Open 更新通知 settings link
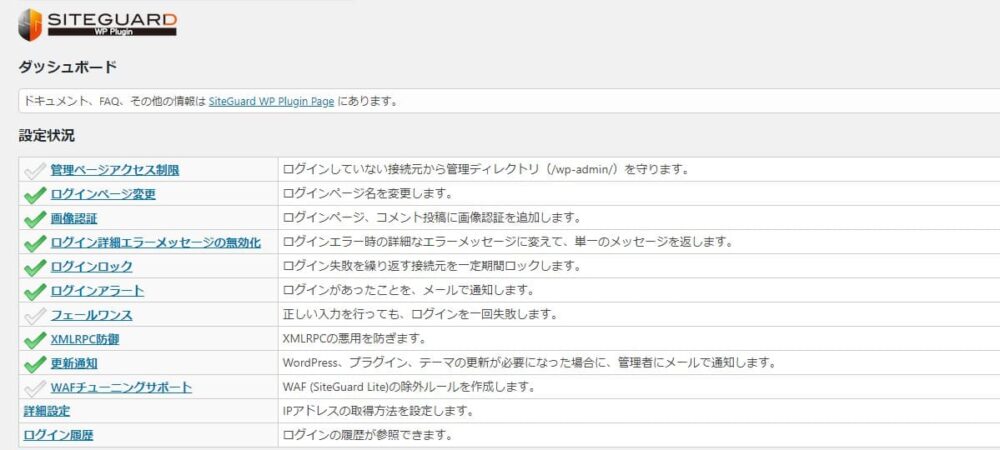This screenshot has width=1000, height=450. tap(74, 364)
